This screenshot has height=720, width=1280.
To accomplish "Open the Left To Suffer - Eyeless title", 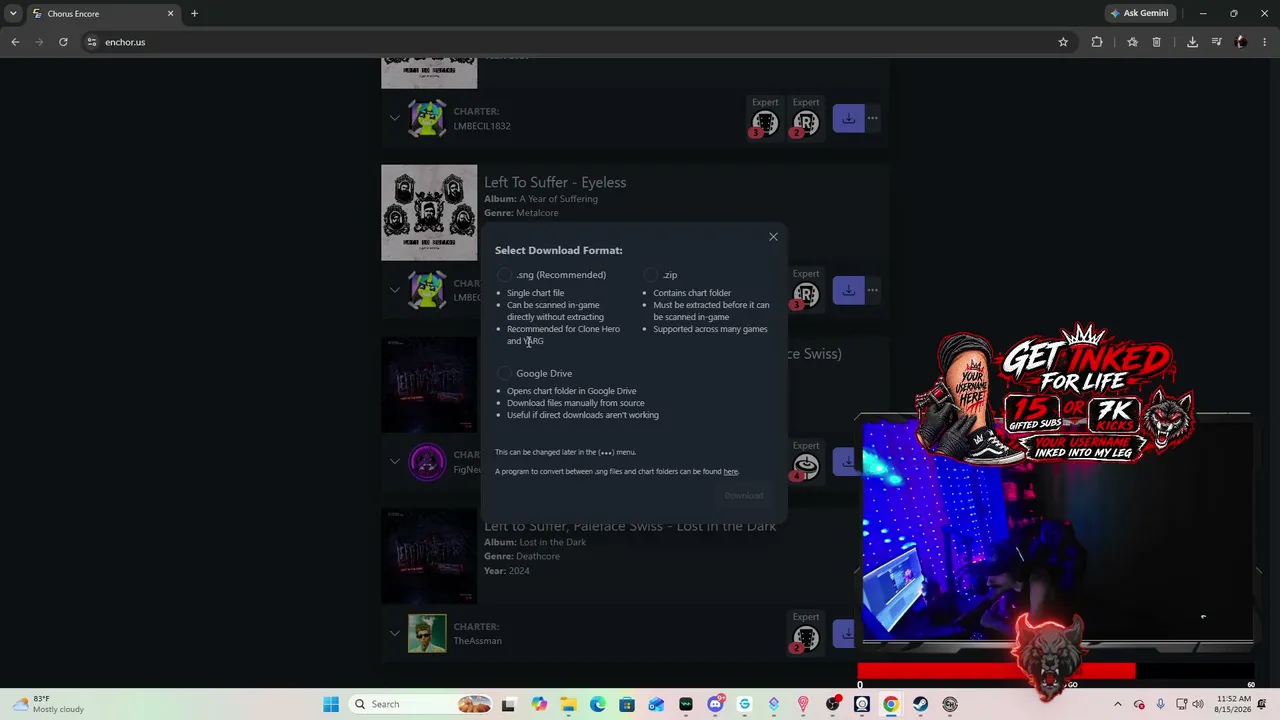I will coord(555,182).
